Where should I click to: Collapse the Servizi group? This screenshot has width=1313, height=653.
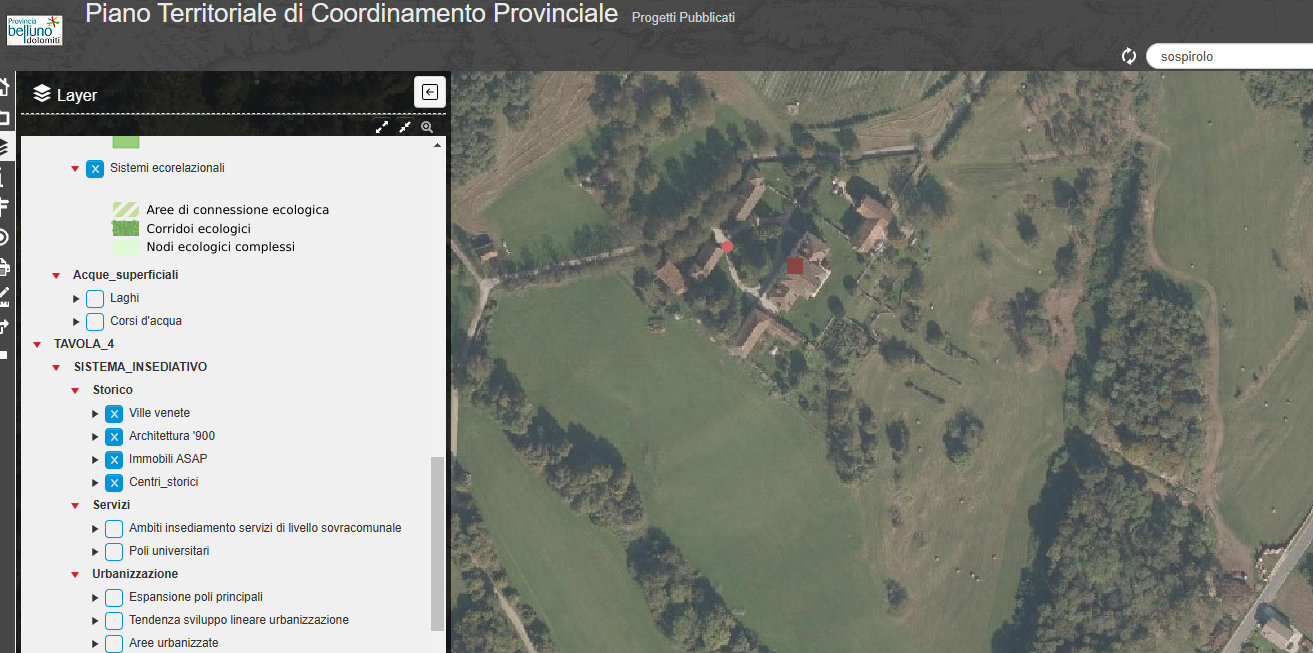click(75, 506)
